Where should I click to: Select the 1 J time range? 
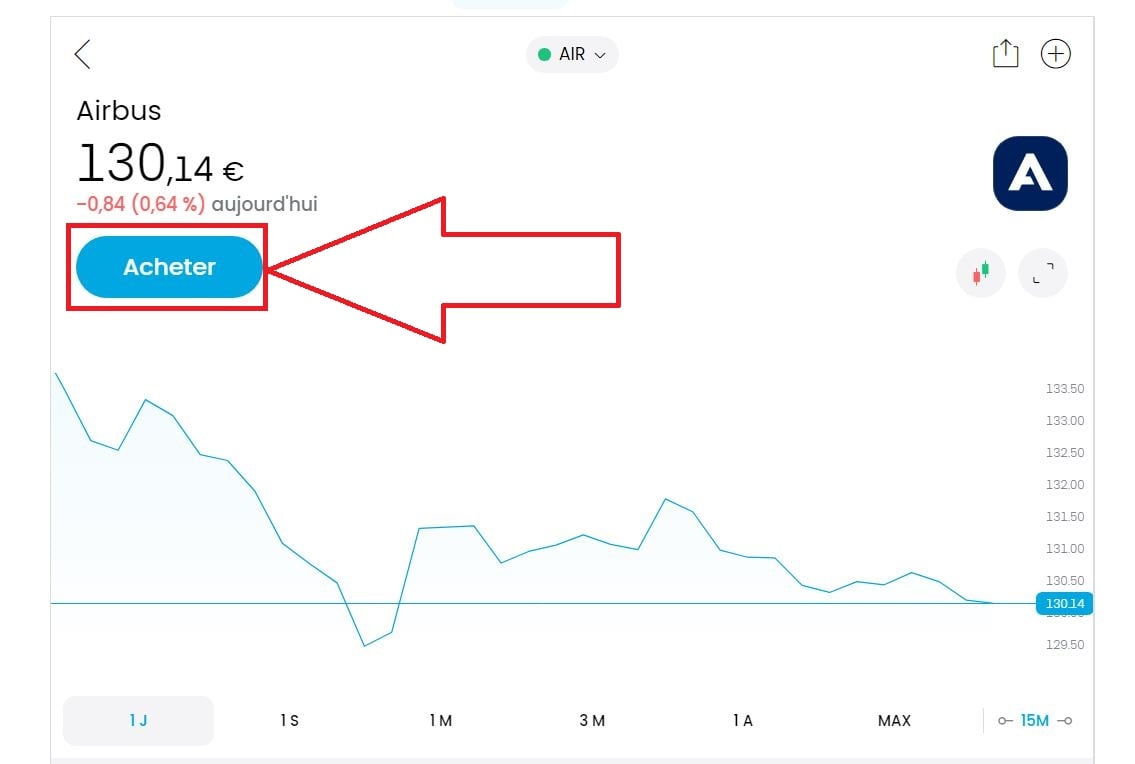pos(138,721)
